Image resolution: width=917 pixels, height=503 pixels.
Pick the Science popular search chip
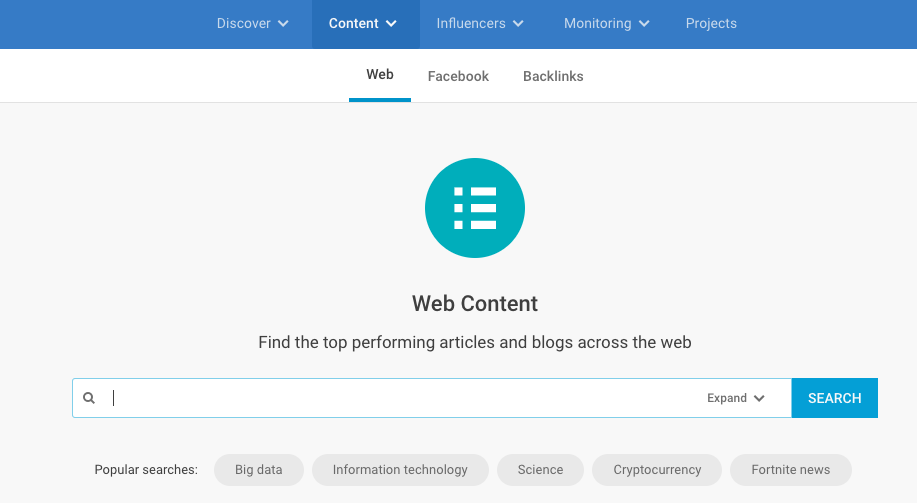point(540,469)
